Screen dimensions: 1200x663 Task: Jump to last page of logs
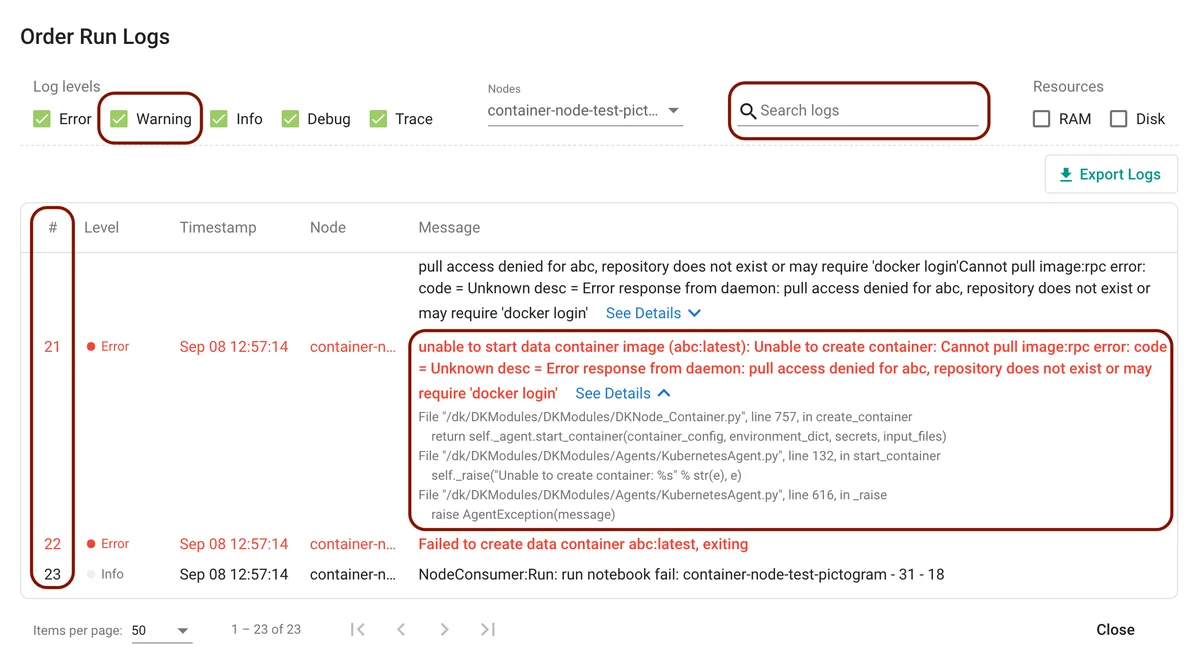click(487, 629)
